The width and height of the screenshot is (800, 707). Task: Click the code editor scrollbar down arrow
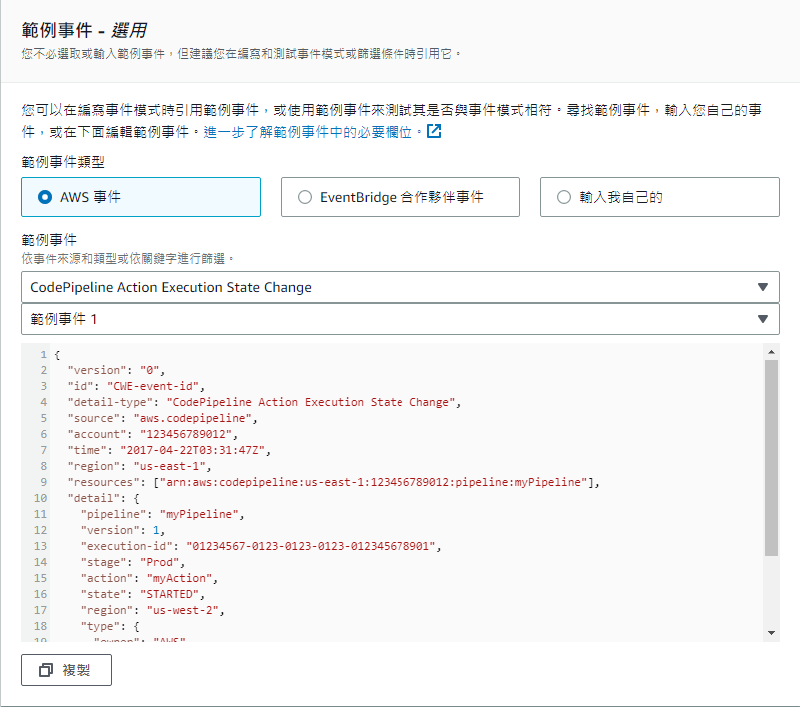tap(771, 633)
